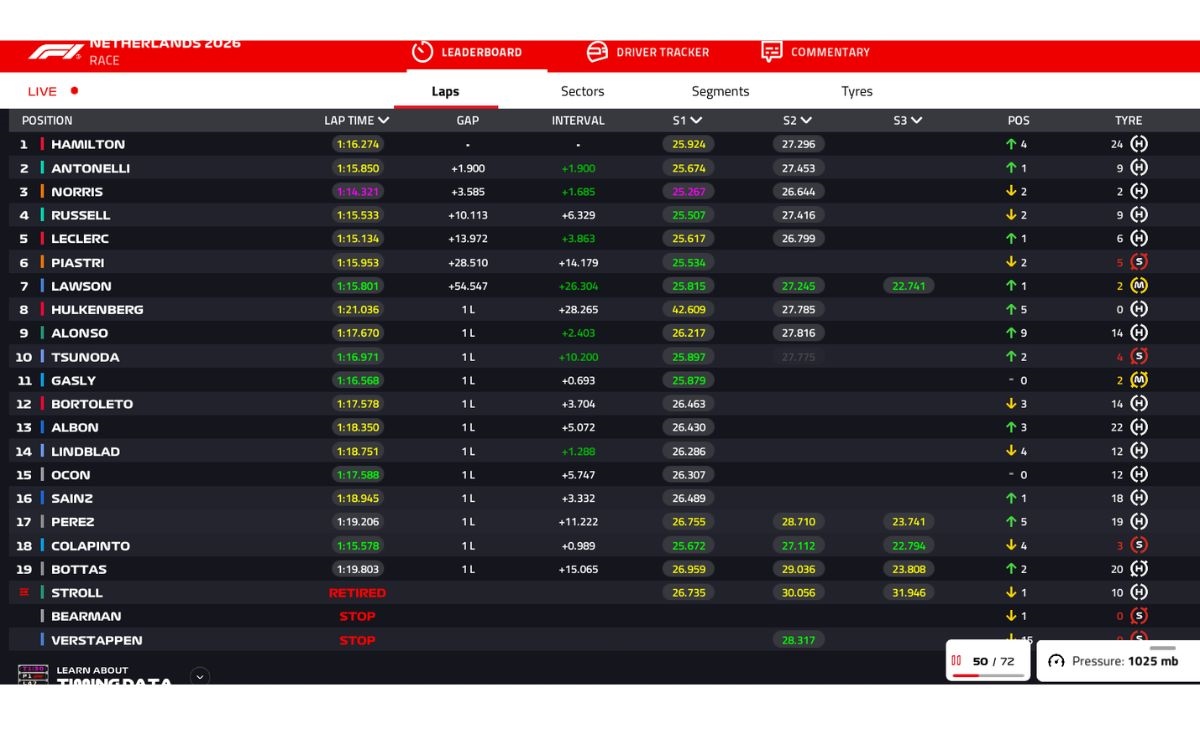Click Norris's yellow position-loss arrow

(1011, 191)
